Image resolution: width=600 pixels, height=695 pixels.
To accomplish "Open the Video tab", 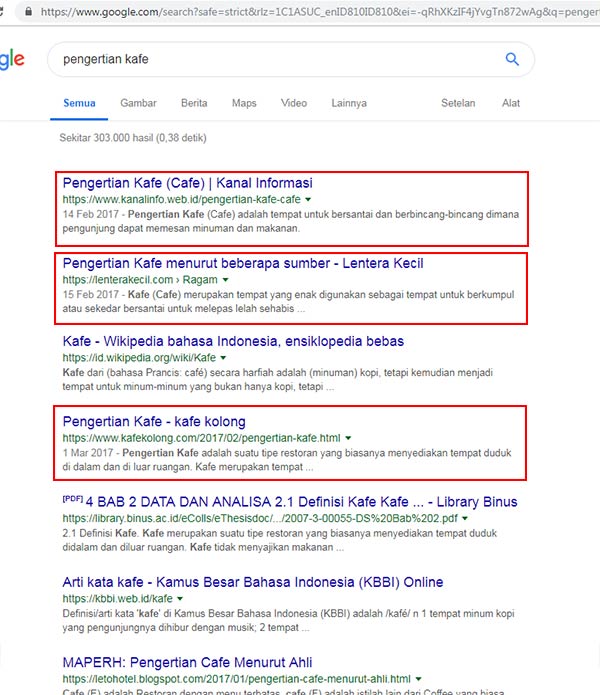I will (x=294, y=103).
